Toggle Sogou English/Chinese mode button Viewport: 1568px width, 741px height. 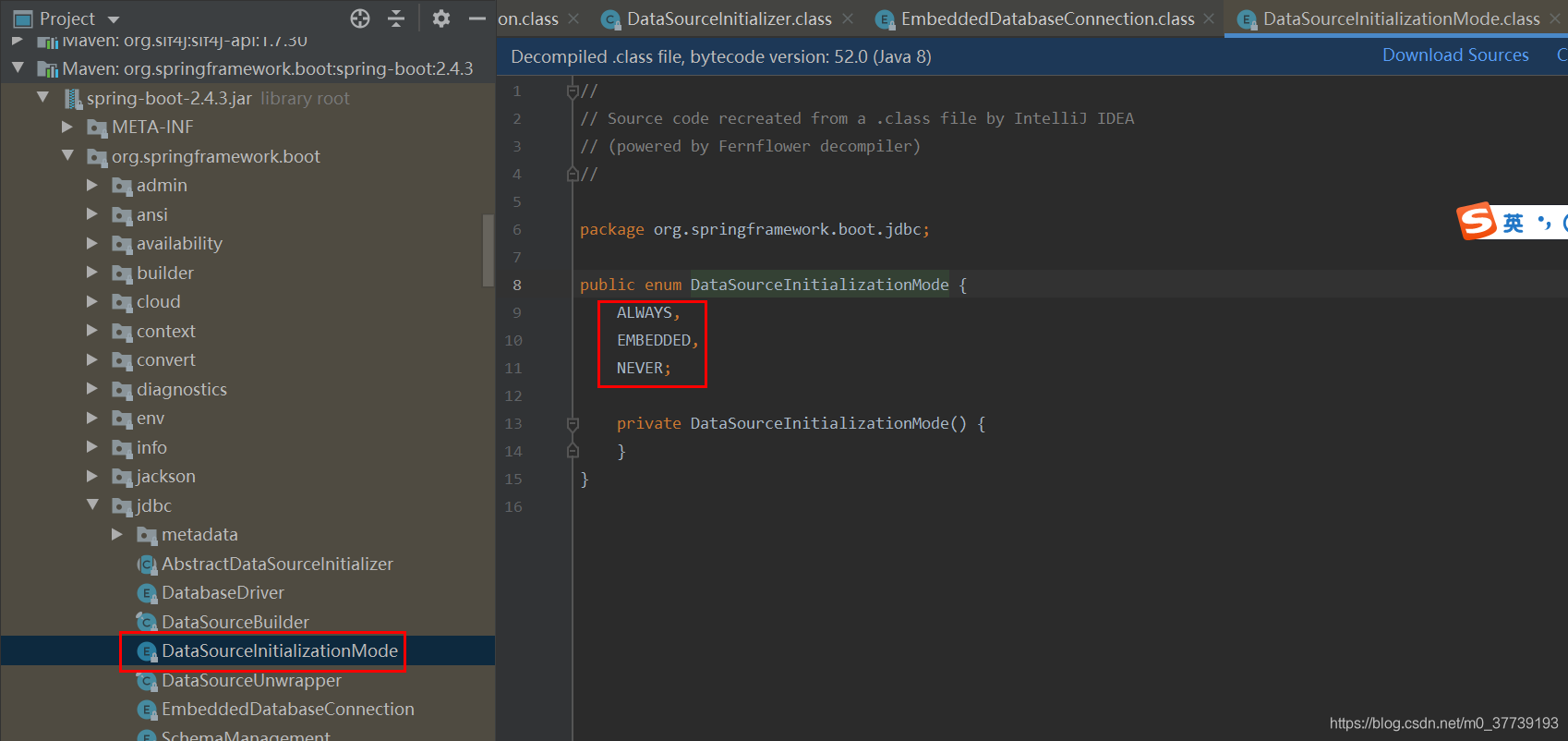(x=1513, y=223)
